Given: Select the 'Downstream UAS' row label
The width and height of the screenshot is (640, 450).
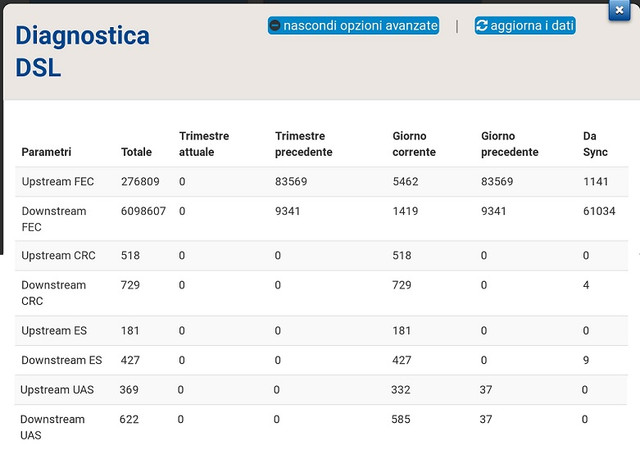Looking at the screenshot, I should click(x=52, y=427).
